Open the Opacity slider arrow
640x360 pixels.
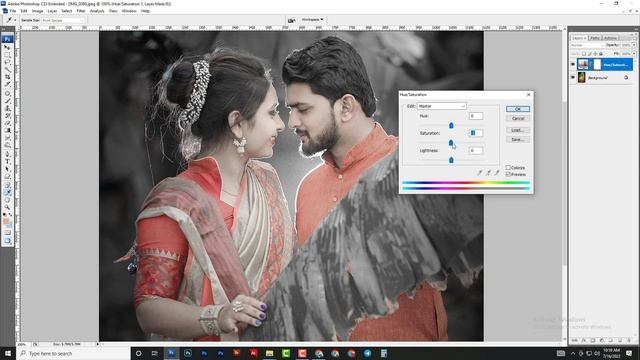(634, 45)
